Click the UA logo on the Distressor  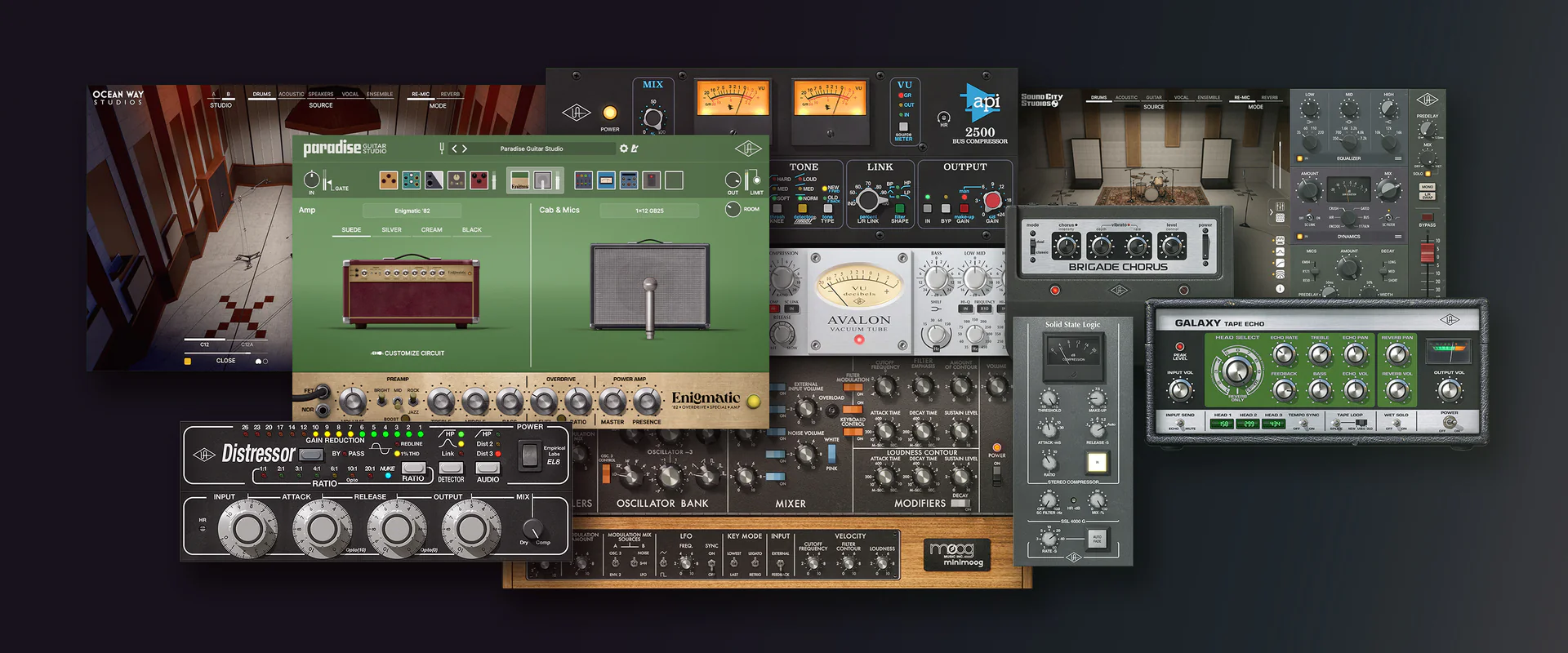click(x=203, y=455)
